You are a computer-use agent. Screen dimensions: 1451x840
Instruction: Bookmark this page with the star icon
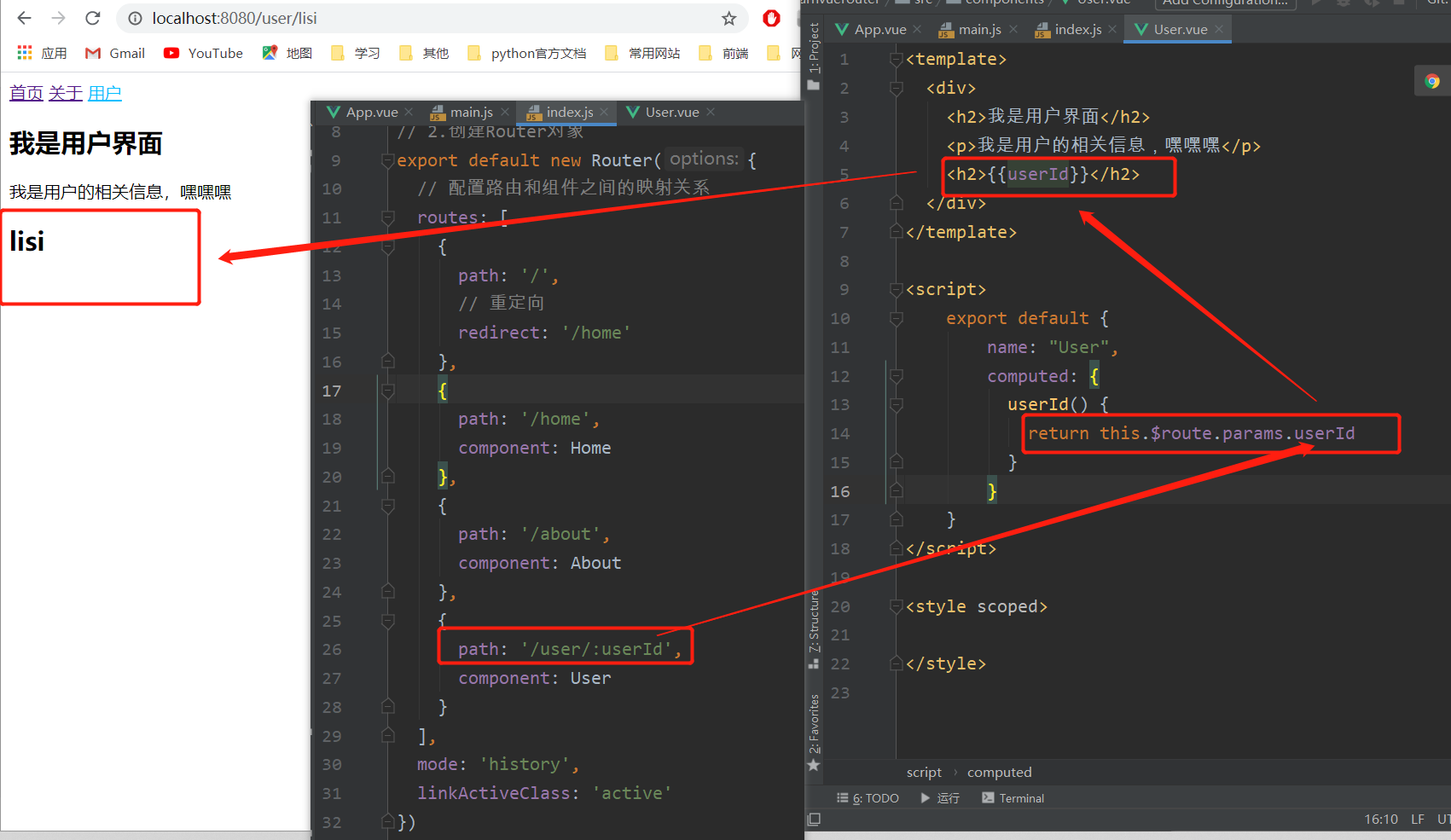pyautogui.click(x=728, y=18)
